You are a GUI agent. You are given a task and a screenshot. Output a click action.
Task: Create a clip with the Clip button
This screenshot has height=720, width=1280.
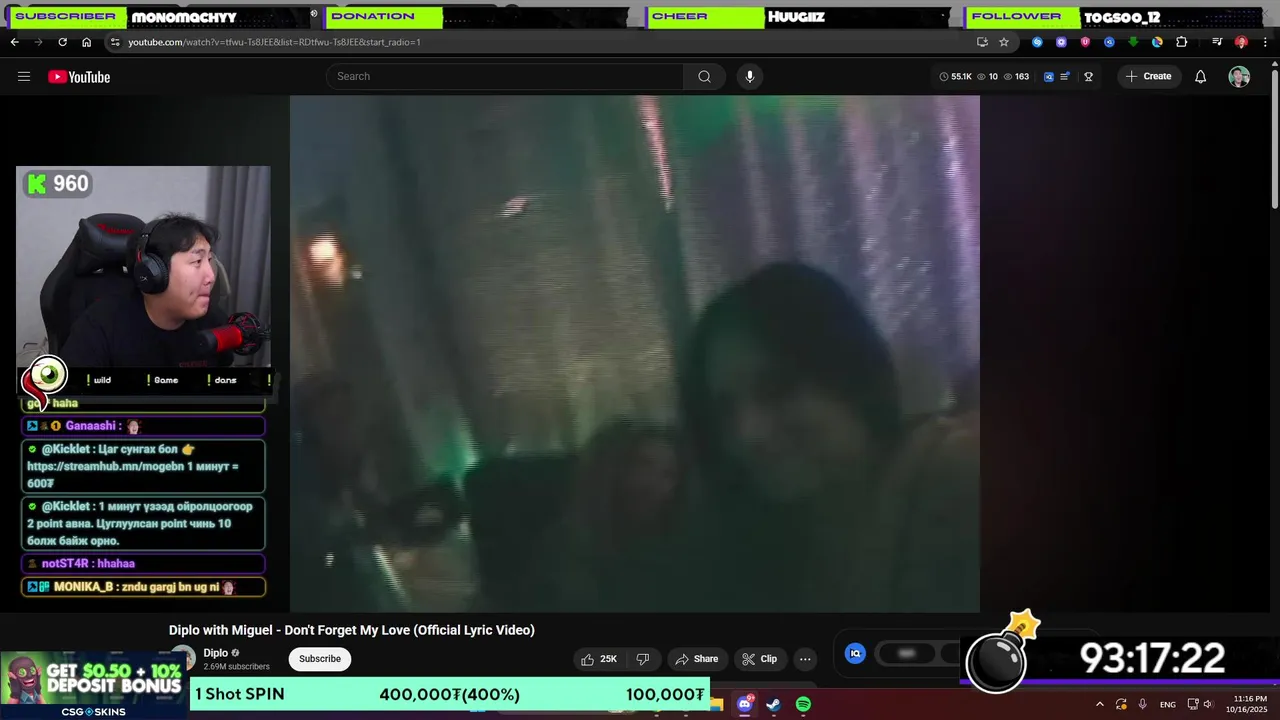pos(759,659)
